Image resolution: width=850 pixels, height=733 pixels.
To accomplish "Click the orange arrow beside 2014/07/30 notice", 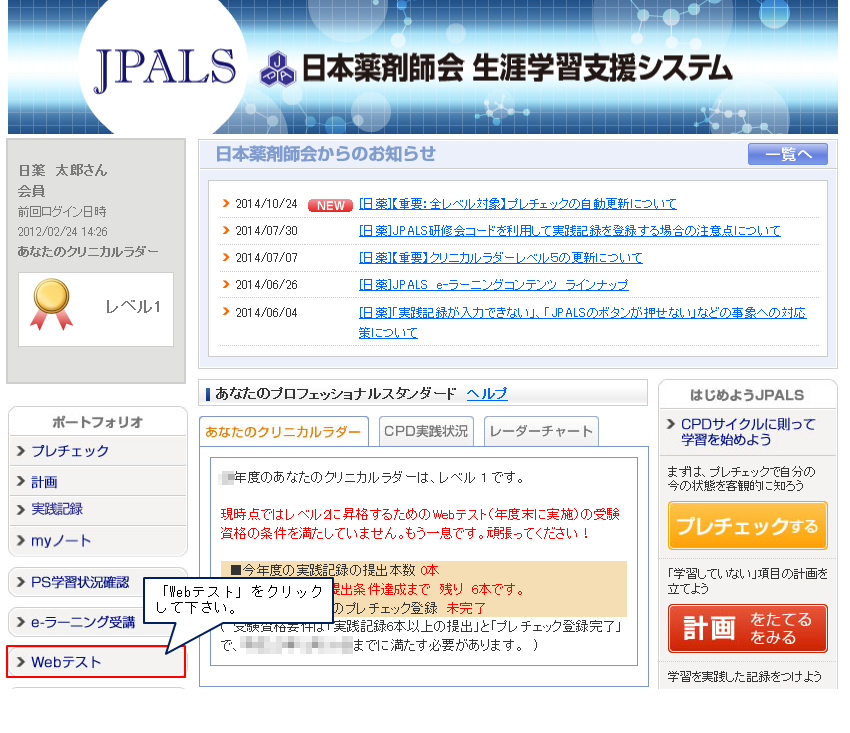I will tap(226, 230).
